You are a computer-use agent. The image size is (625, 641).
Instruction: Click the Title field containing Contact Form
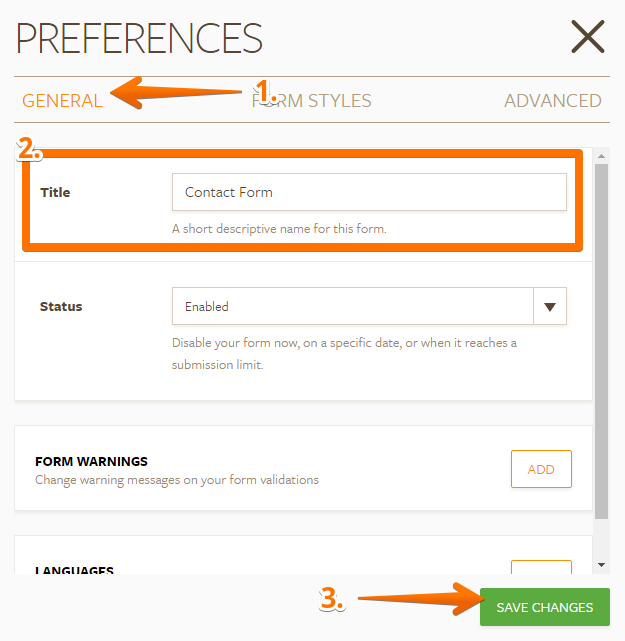369,192
